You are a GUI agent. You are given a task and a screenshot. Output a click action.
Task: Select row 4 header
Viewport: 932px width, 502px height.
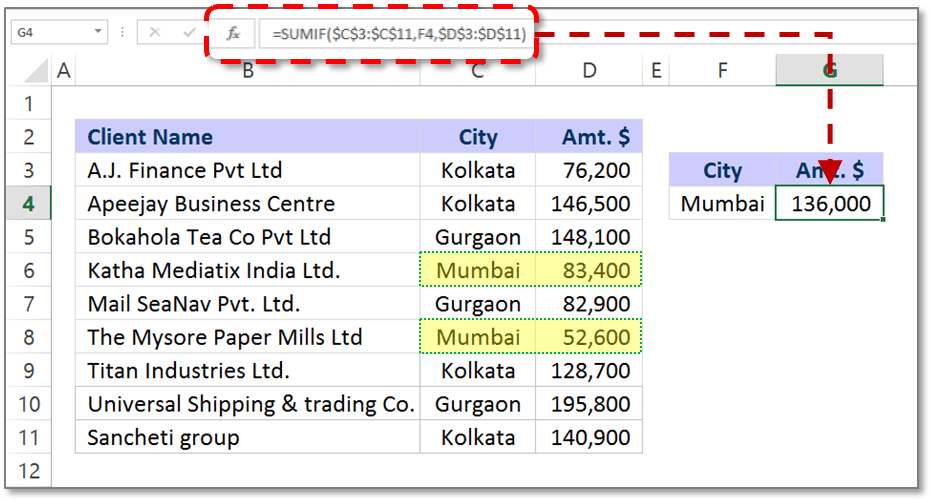tap(29, 204)
